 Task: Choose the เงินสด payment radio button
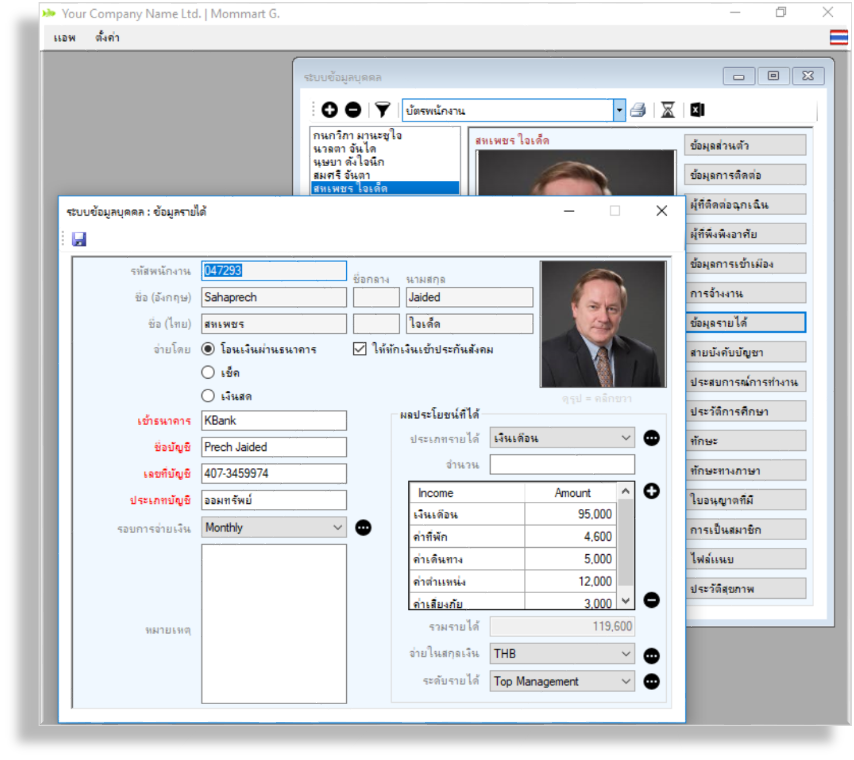pos(208,395)
